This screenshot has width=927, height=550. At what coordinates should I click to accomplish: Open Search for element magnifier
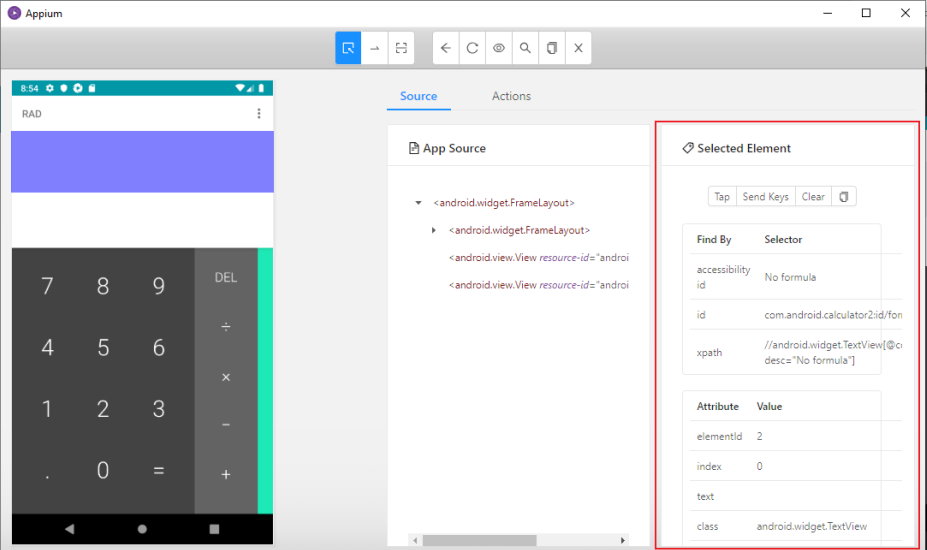tap(525, 48)
